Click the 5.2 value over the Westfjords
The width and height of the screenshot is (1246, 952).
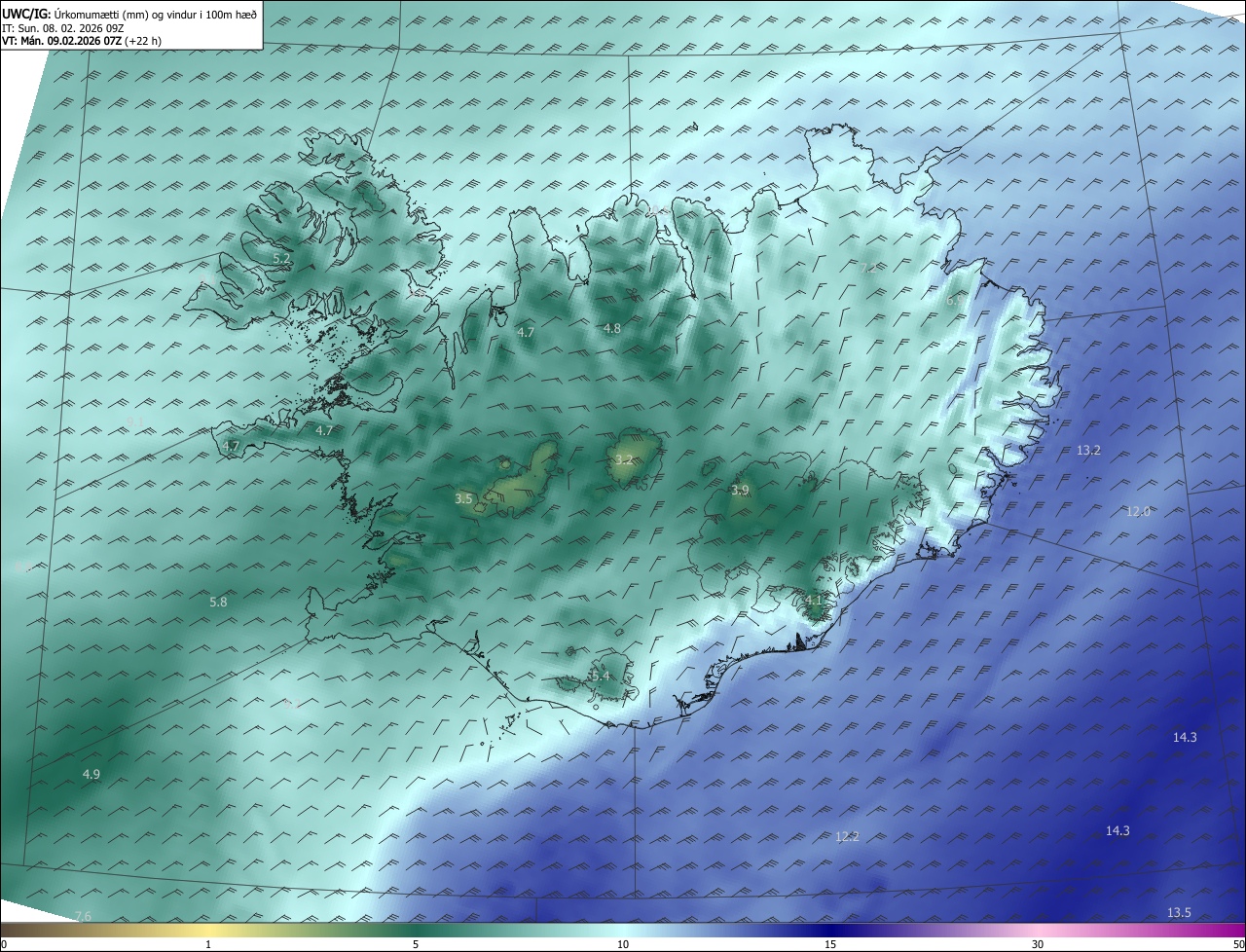(x=281, y=258)
